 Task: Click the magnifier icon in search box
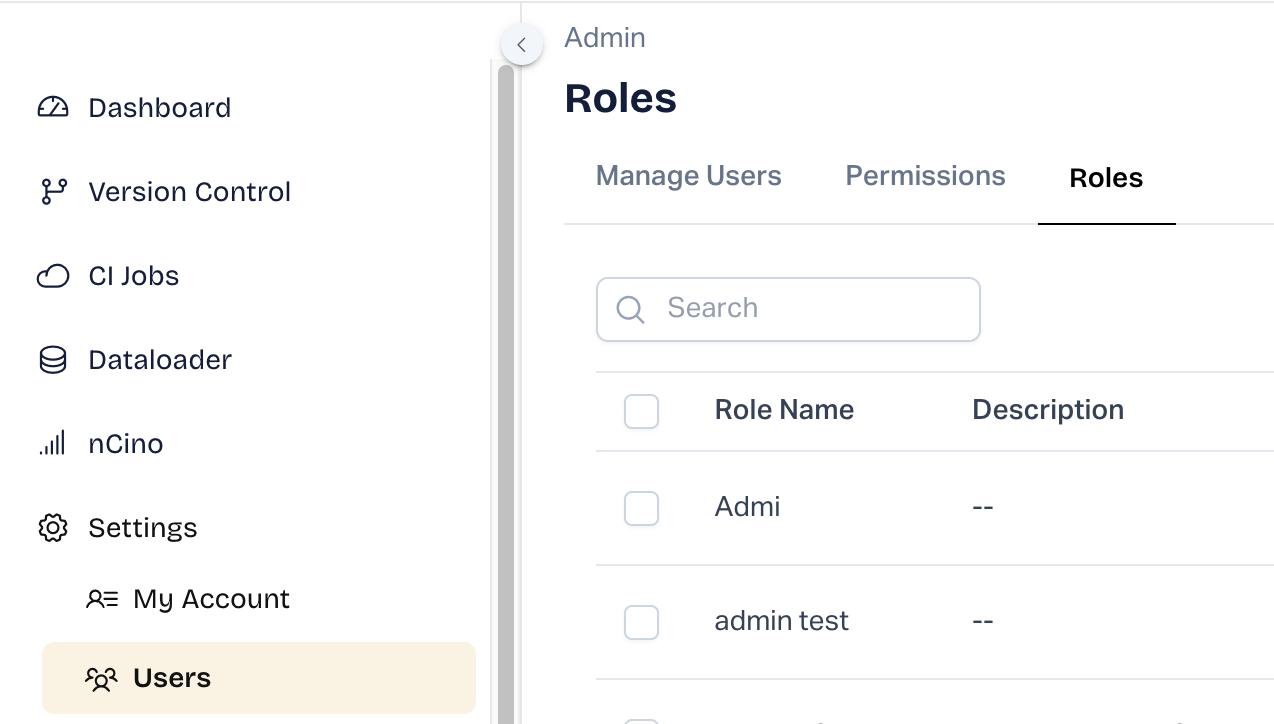(630, 309)
